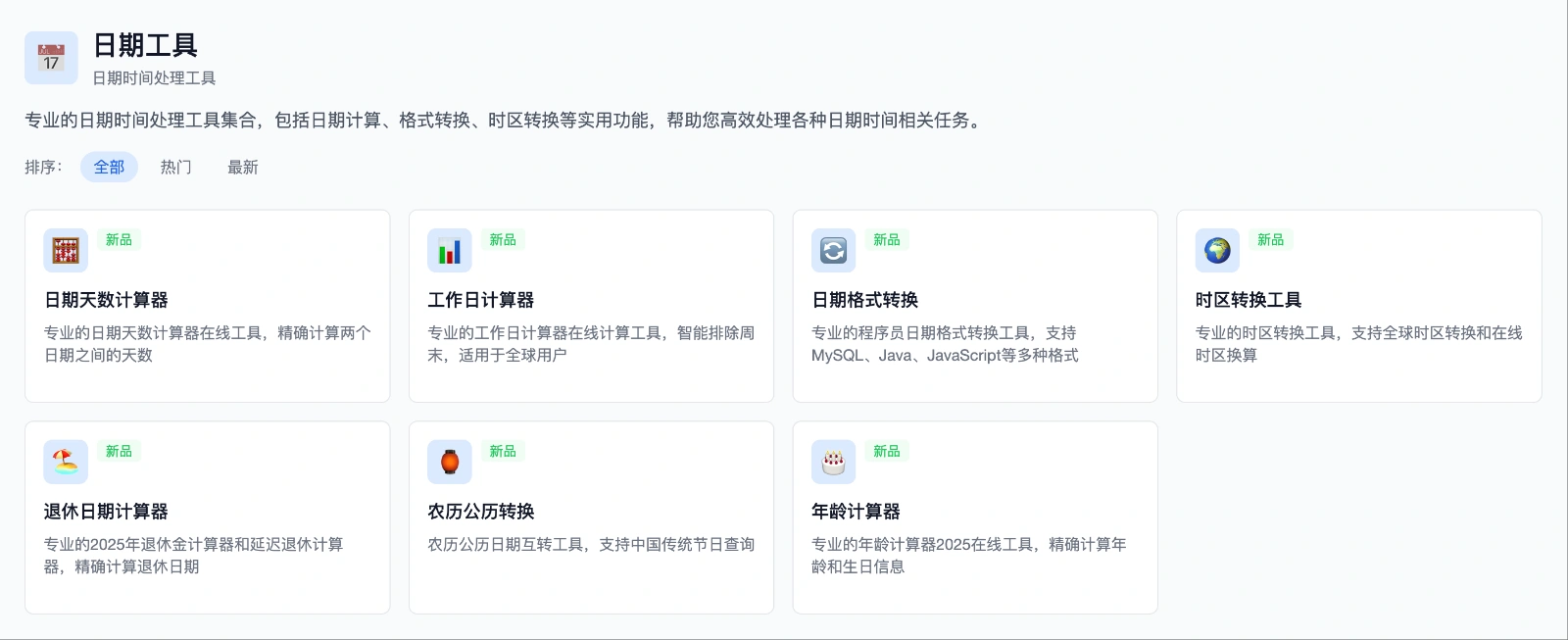Click the 新品 badge on 日期天数计算器 card
Viewport: 1568px width, 640px height.
[x=119, y=240]
